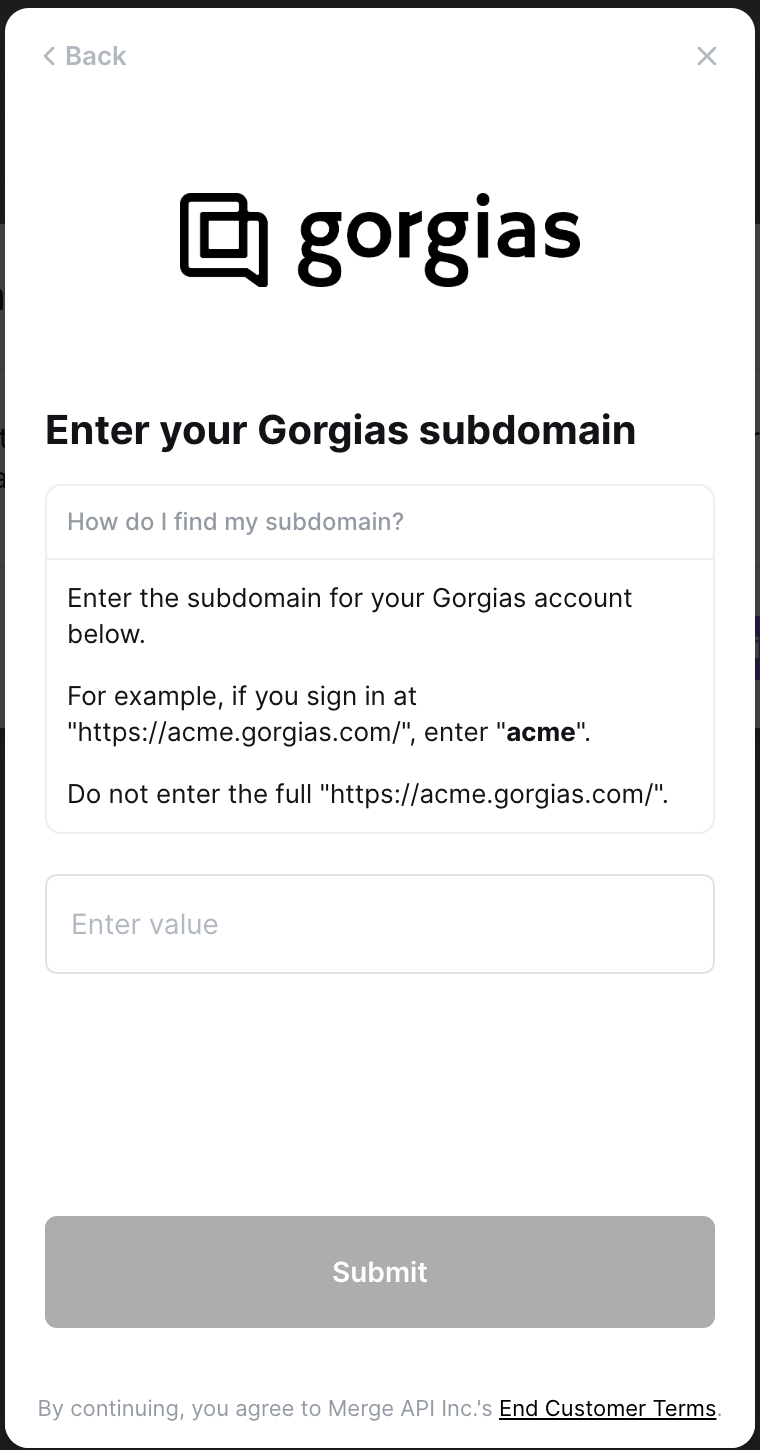Close the dialog with the X icon
This screenshot has width=760, height=1450.
pyautogui.click(x=707, y=56)
